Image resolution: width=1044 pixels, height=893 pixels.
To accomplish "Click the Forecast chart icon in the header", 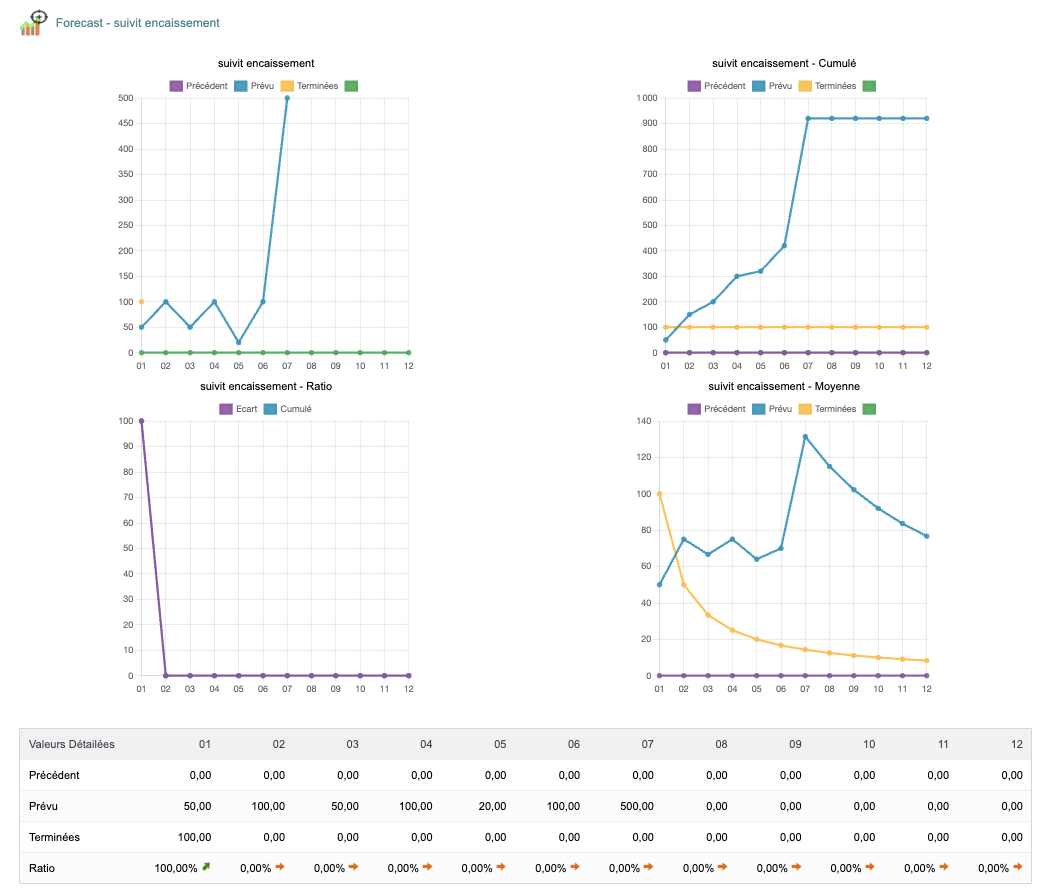I will [33, 22].
